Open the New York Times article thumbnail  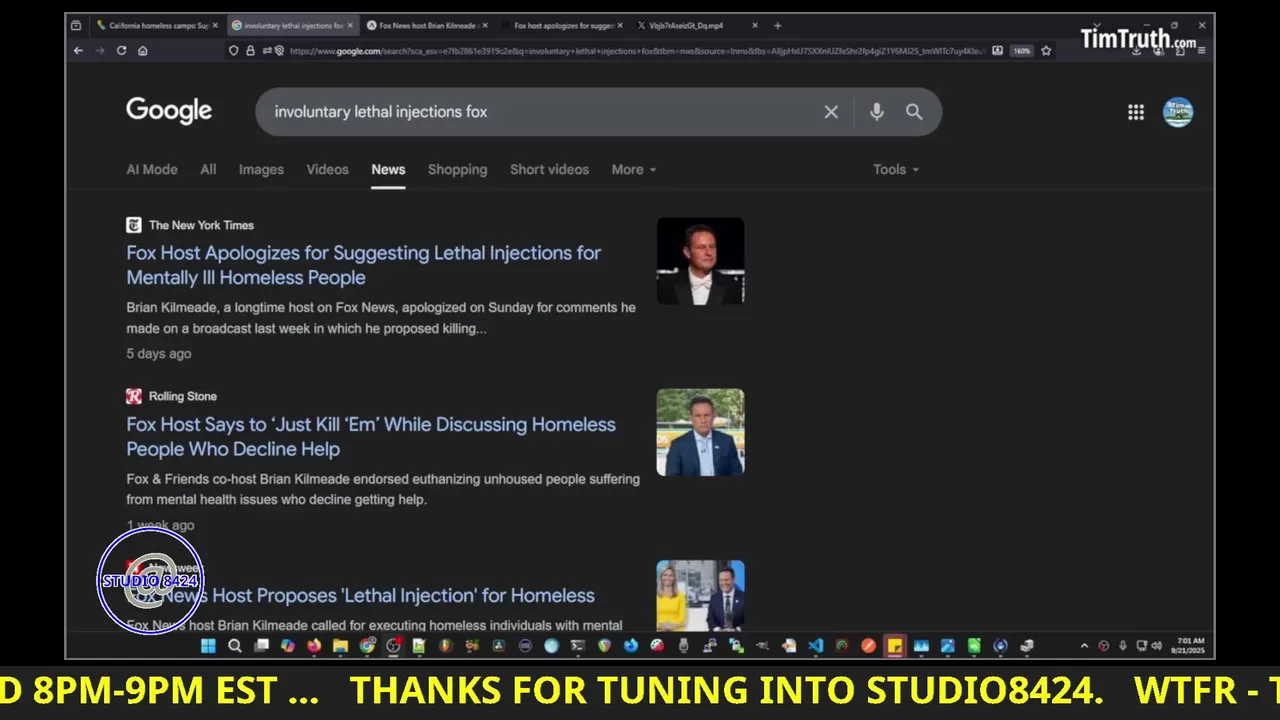(x=700, y=261)
